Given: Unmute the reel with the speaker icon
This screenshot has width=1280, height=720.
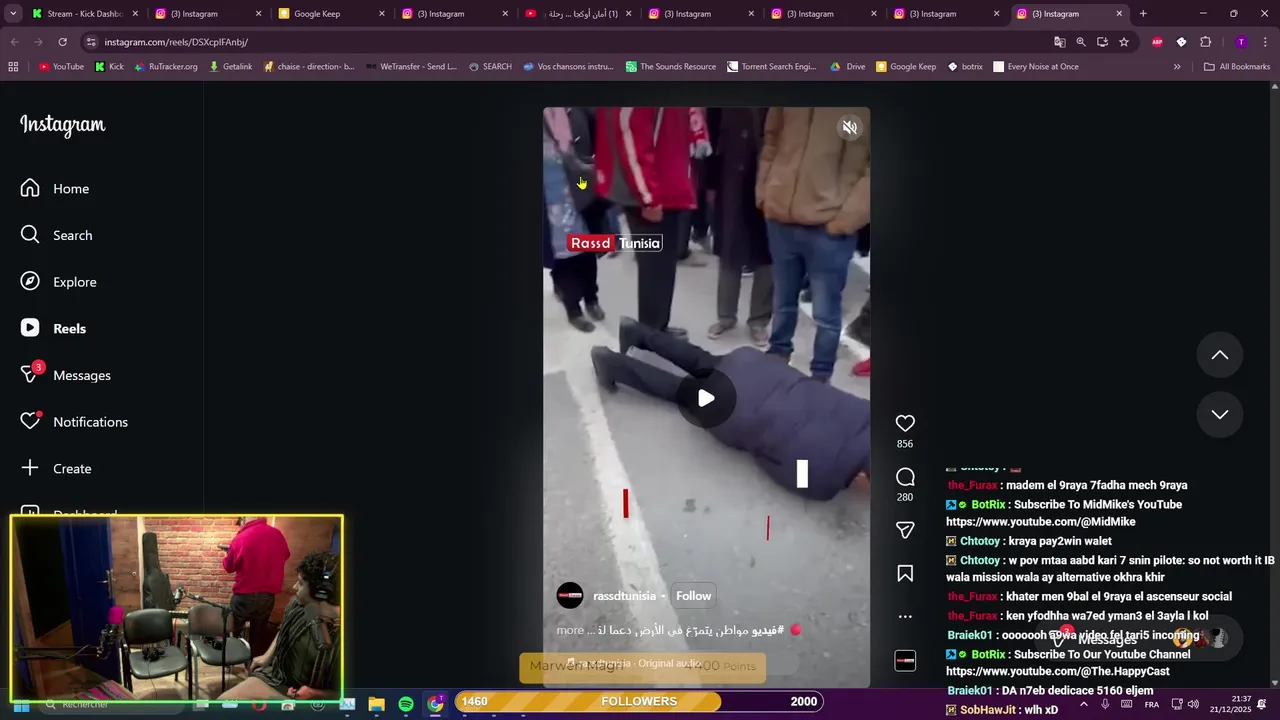Looking at the screenshot, I should coord(849,127).
